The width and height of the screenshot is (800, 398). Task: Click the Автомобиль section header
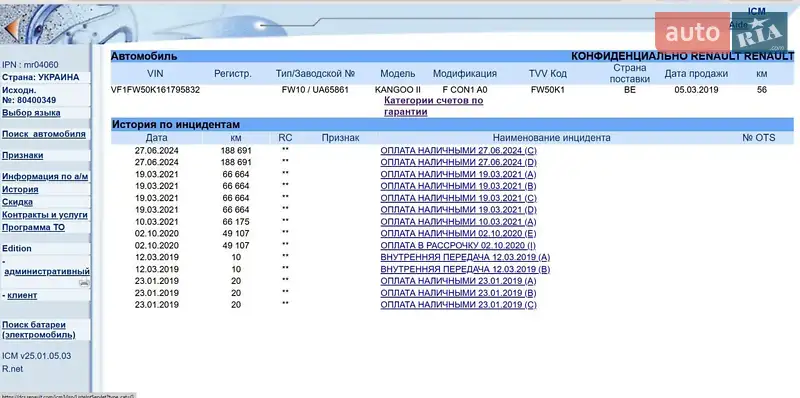pos(144,56)
